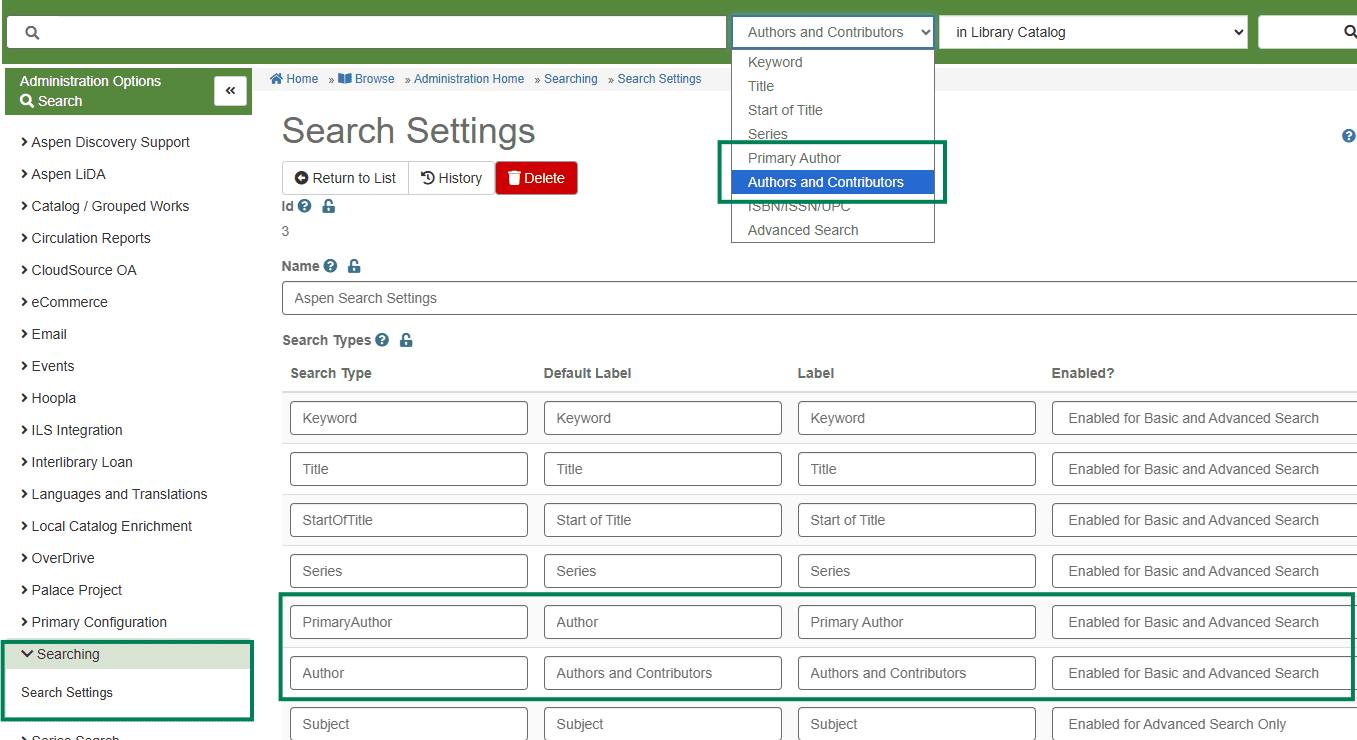Image resolution: width=1357 pixels, height=740 pixels.
Task: Click the Label field in the Subject row
Action: point(916,724)
